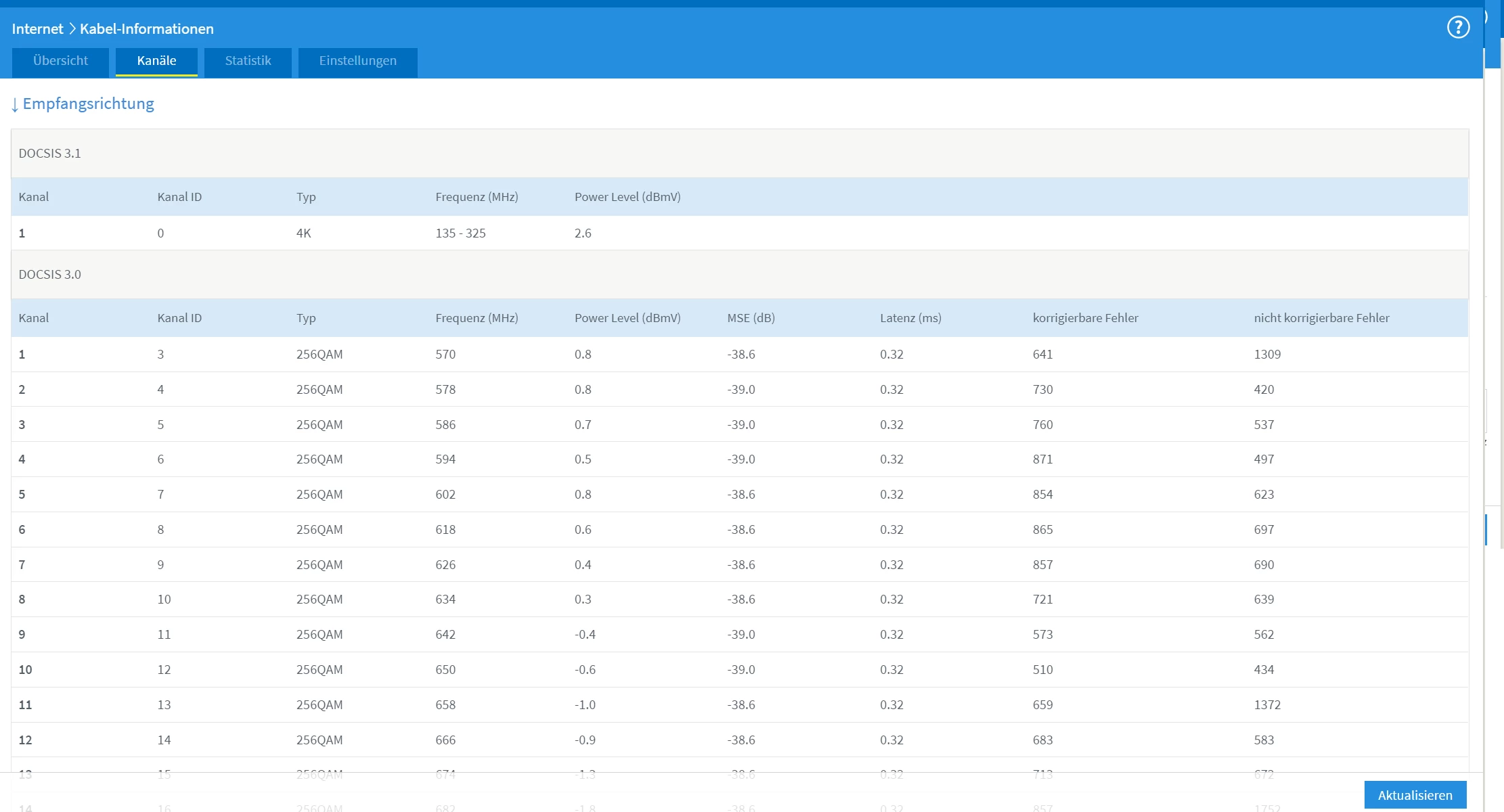Select the row with frequency 570
This screenshot has width=1504, height=812.
[x=445, y=355]
